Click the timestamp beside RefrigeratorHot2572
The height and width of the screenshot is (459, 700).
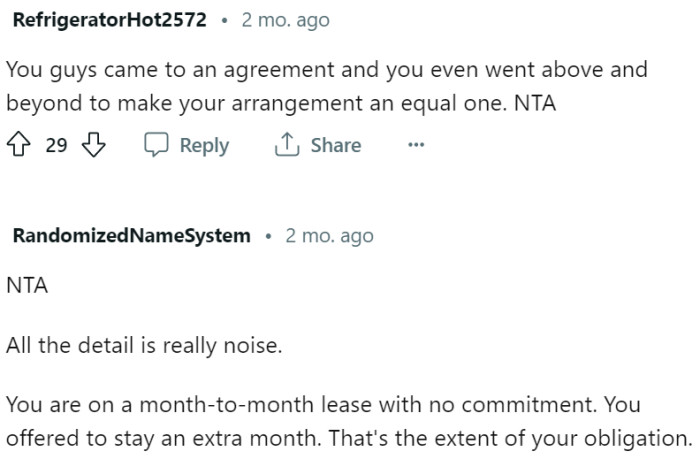tap(285, 20)
